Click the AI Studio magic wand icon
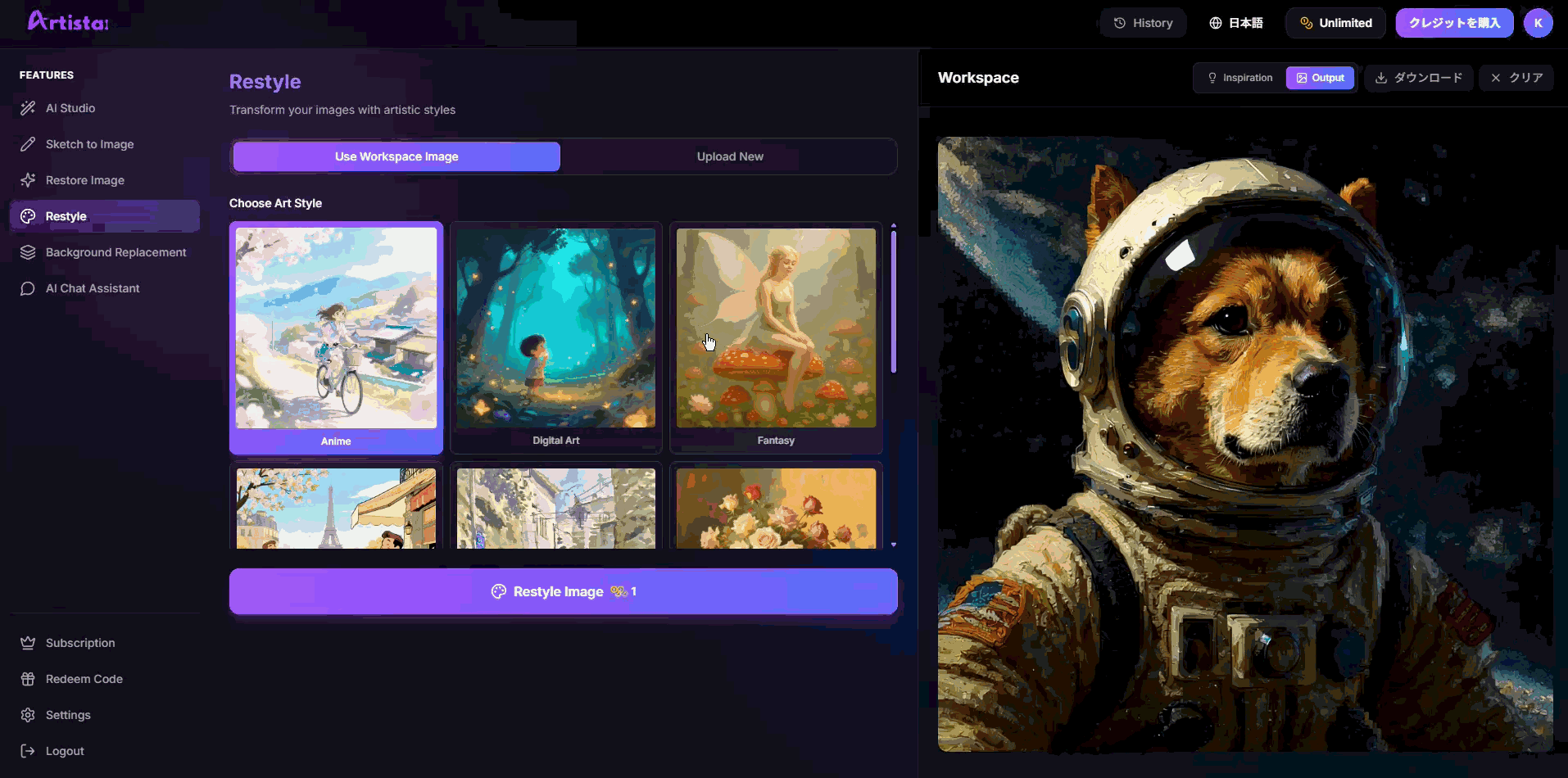Viewport: 1568px width, 778px height. (28, 108)
